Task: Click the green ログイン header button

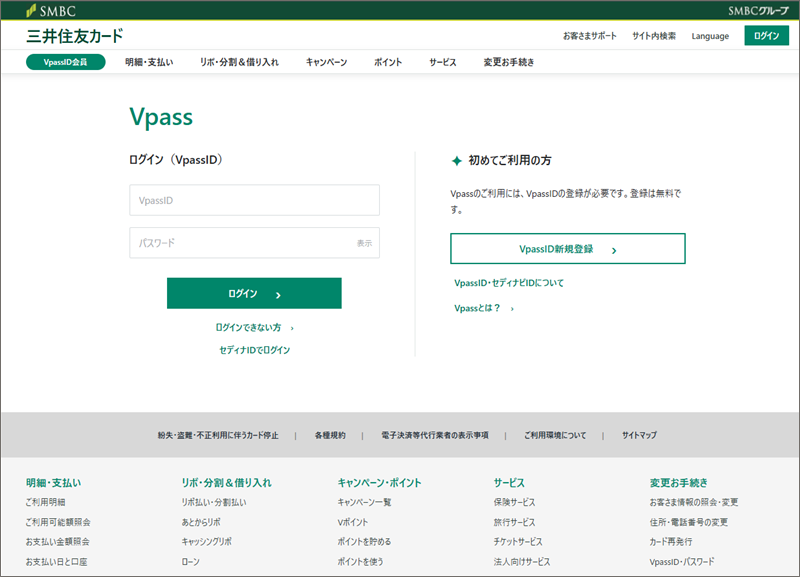Action: coord(766,36)
